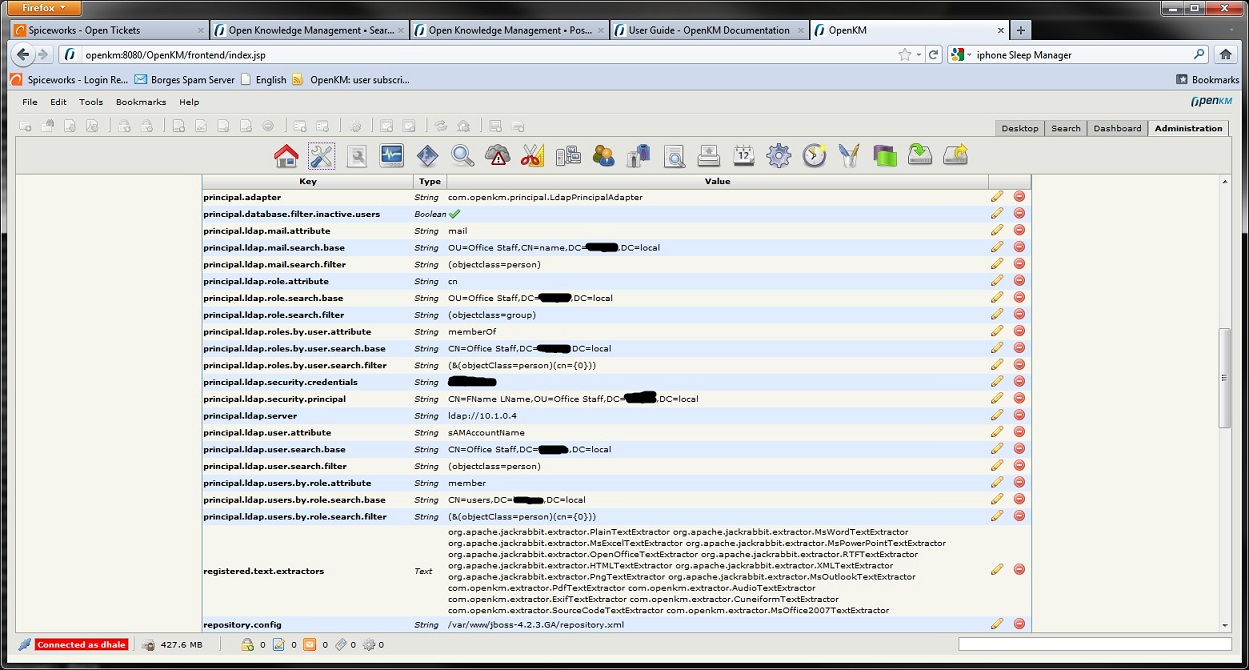Expand the search engine selector dropdown

pyautogui.click(x=962, y=55)
